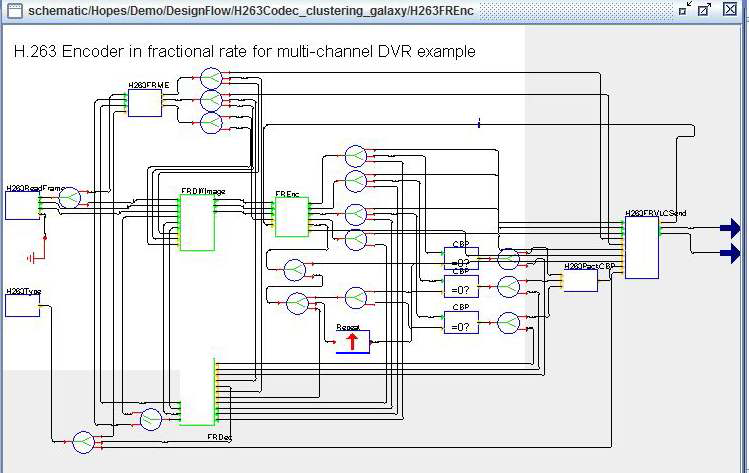Image resolution: width=749 pixels, height=473 pixels.
Task: Click the fork node right of H263ReadFrame
Action: coord(69,198)
